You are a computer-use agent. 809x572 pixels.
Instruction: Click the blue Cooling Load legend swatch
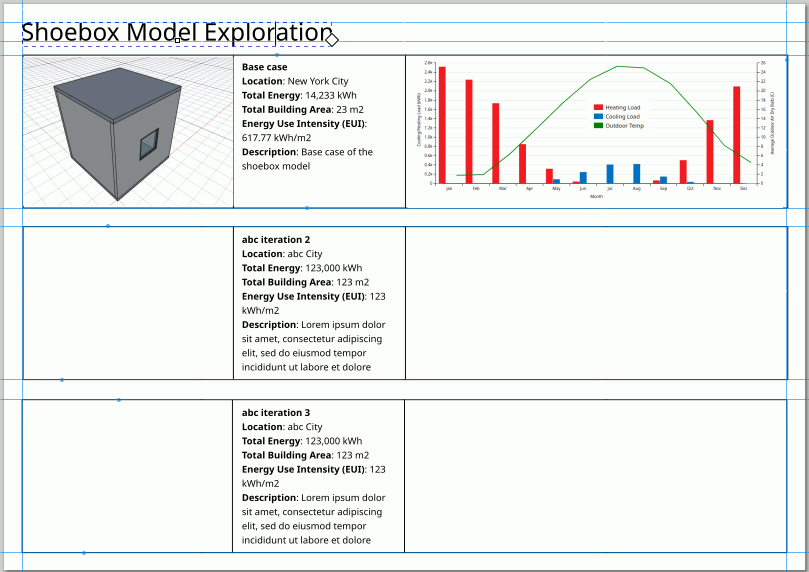599,116
